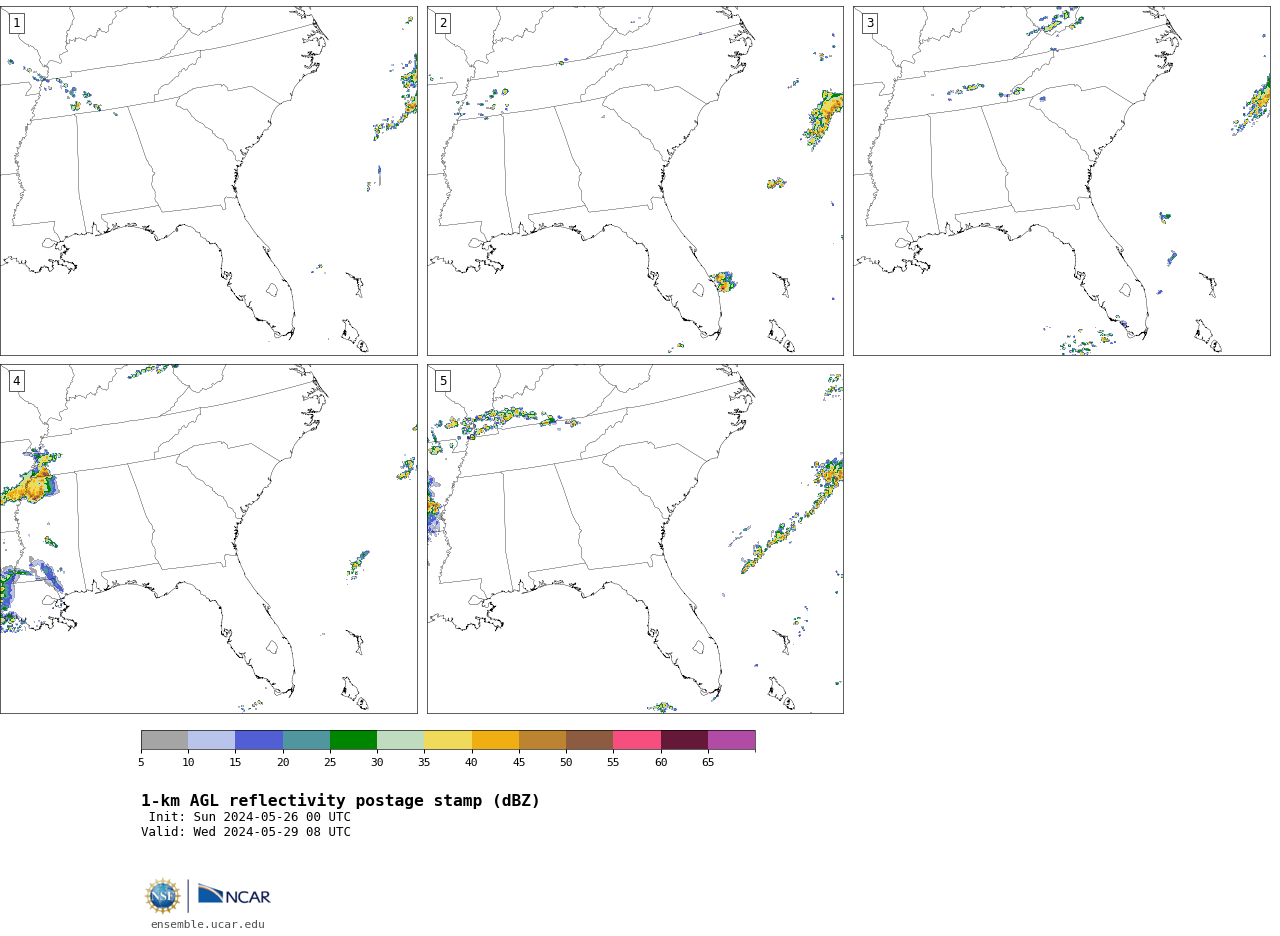This screenshot has width=1280, height=936.
Task: Open ensemble member 1 map thumbnail
Action: tap(208, 181)
